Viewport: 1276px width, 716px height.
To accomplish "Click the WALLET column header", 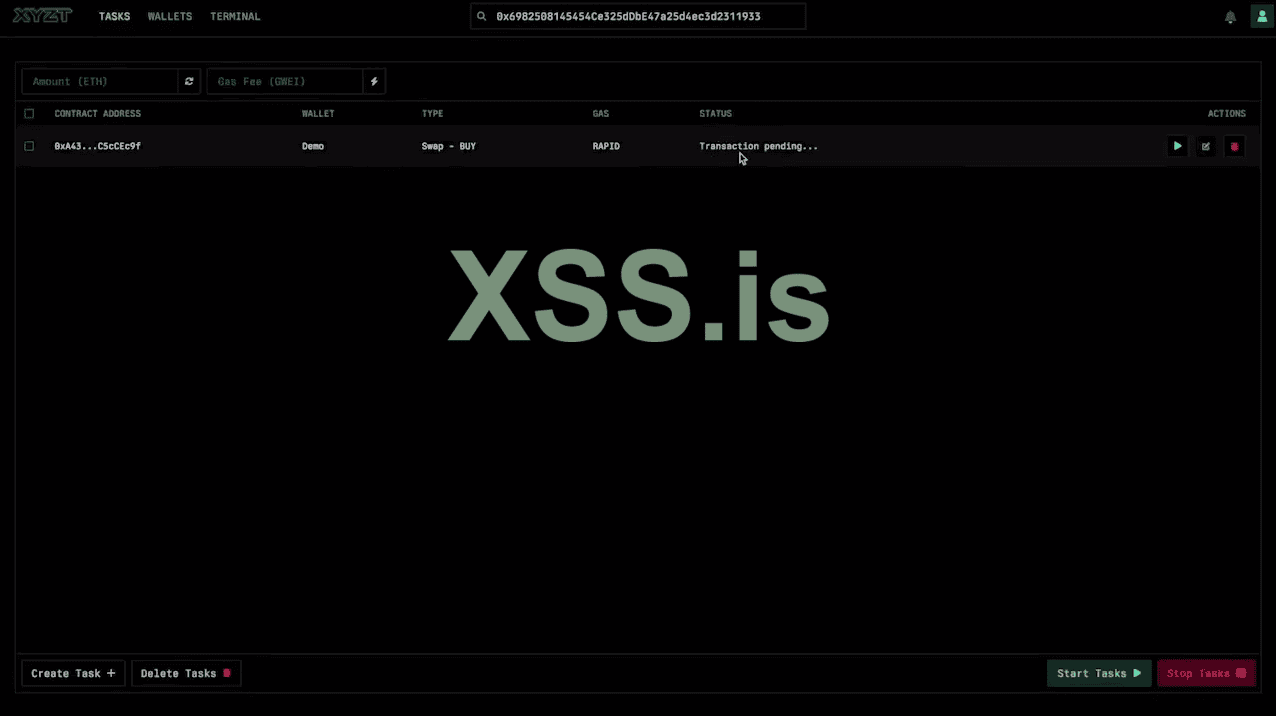I will 318,114.
